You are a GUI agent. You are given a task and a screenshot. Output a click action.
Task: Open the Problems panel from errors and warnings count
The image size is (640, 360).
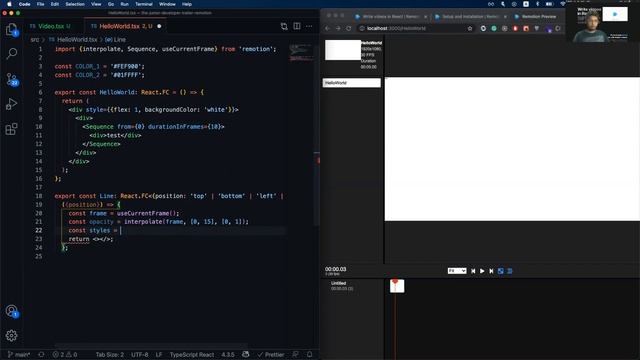[65, 355]
